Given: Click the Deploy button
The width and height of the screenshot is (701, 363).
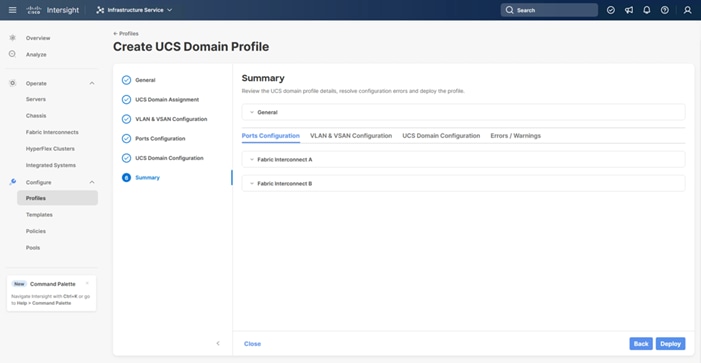Looking at the screenshot, I should tap(670, 343).
